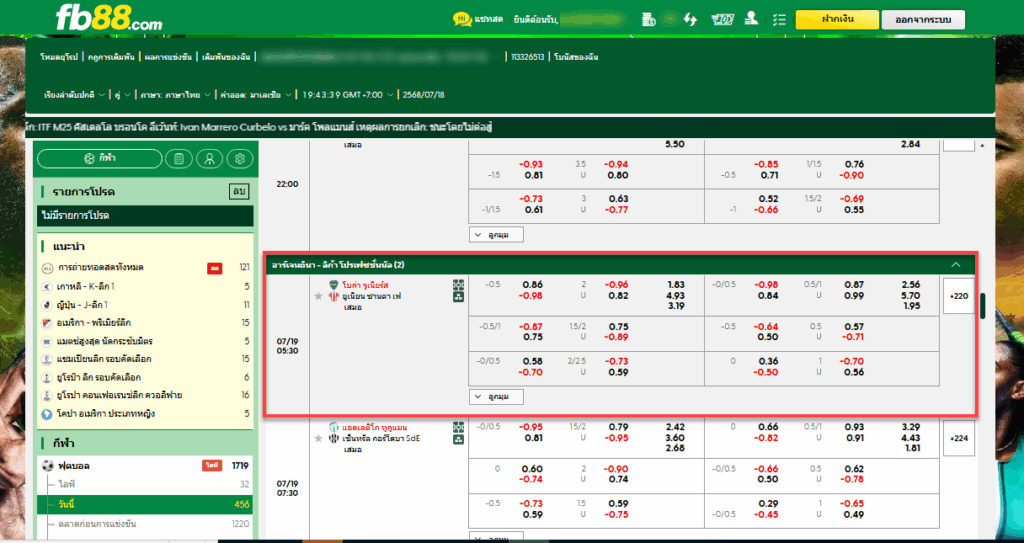This screenshot has height=543, width=1024.
Task: Click the Copa America women's league icon
Action: (46, 414)
